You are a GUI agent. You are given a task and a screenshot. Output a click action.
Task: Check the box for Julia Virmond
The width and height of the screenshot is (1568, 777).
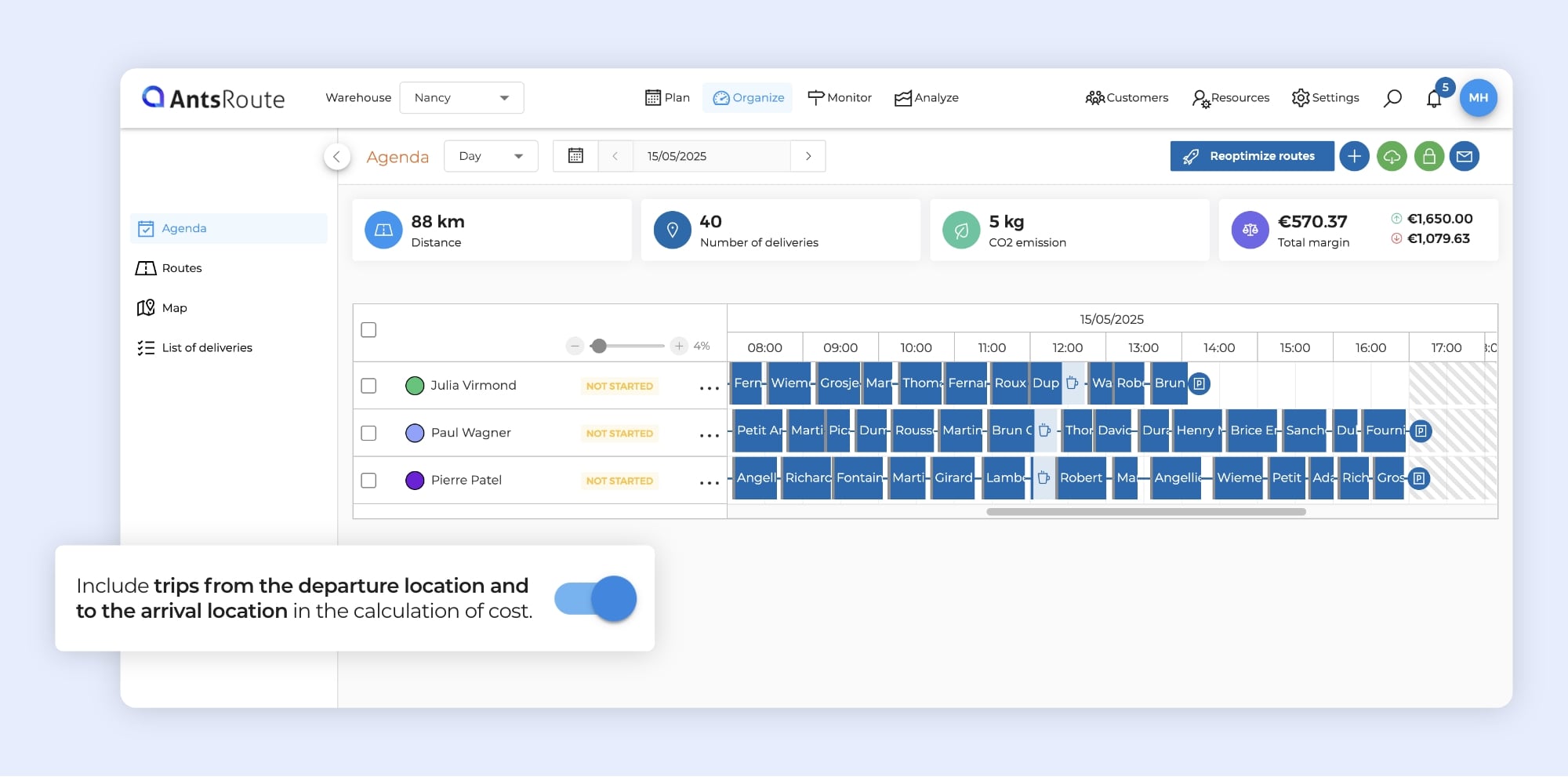point(368,386)
